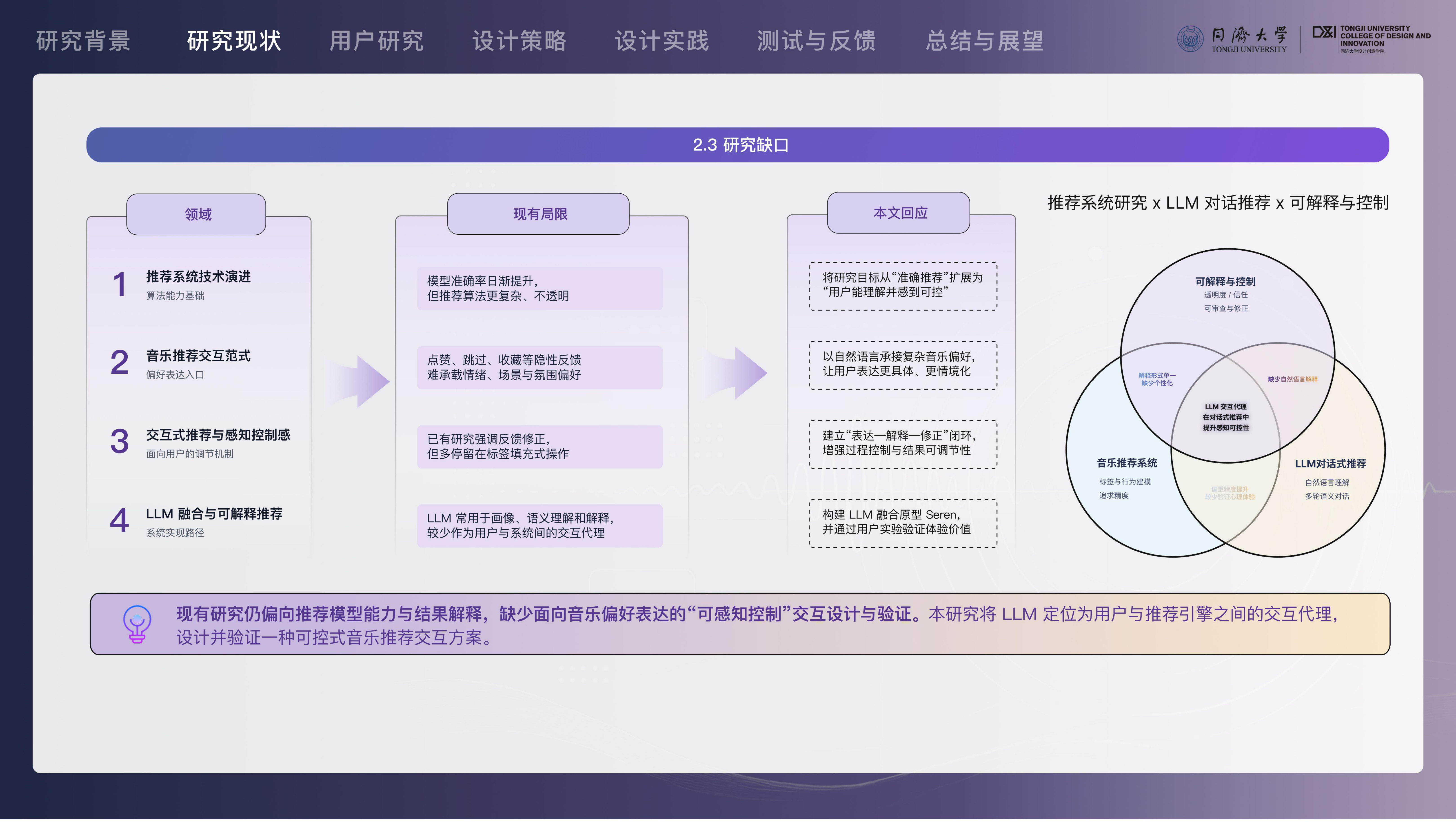Click the large number 1 beside 推荐系统技术演进
The image size is (1456, 836).
119,285
